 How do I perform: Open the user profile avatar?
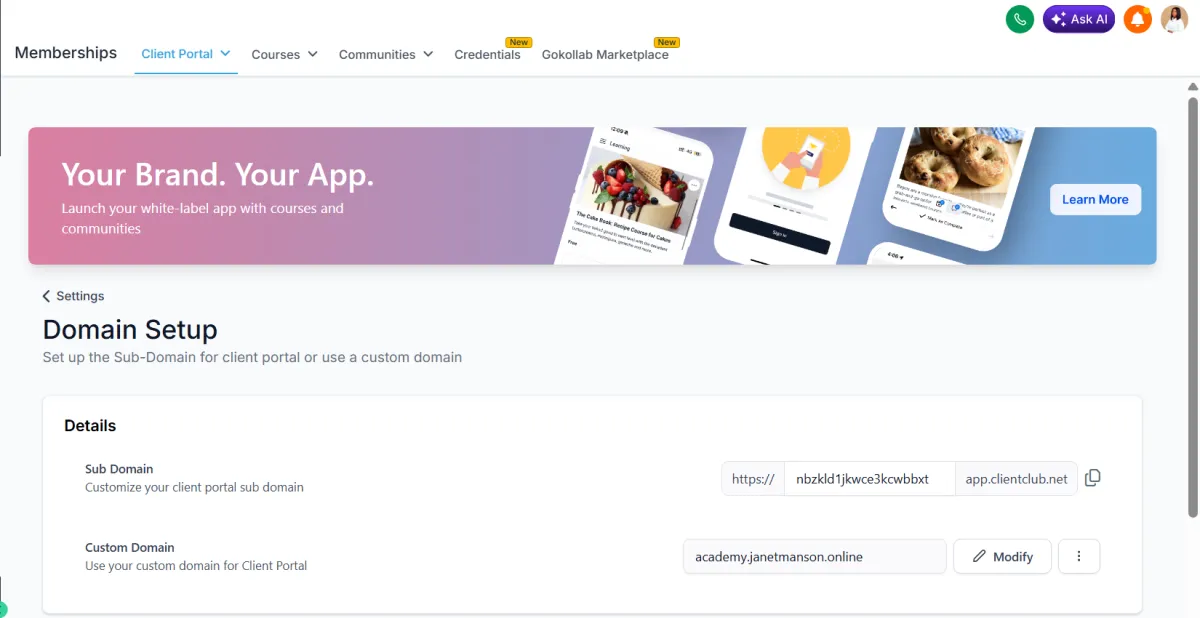pyautogui.click(x=1174, y=19)
